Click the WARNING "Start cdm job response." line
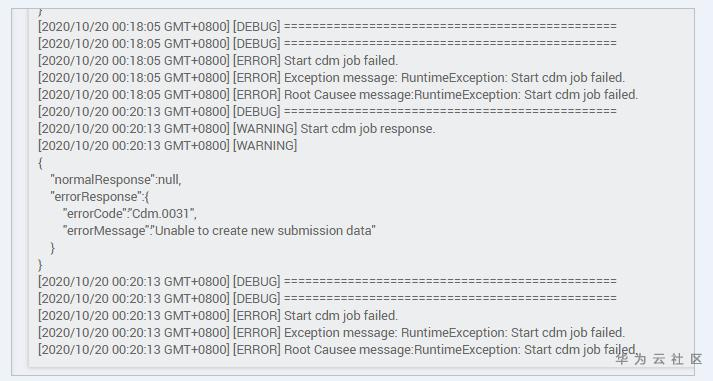713x381 pixels. coord(236,129)
